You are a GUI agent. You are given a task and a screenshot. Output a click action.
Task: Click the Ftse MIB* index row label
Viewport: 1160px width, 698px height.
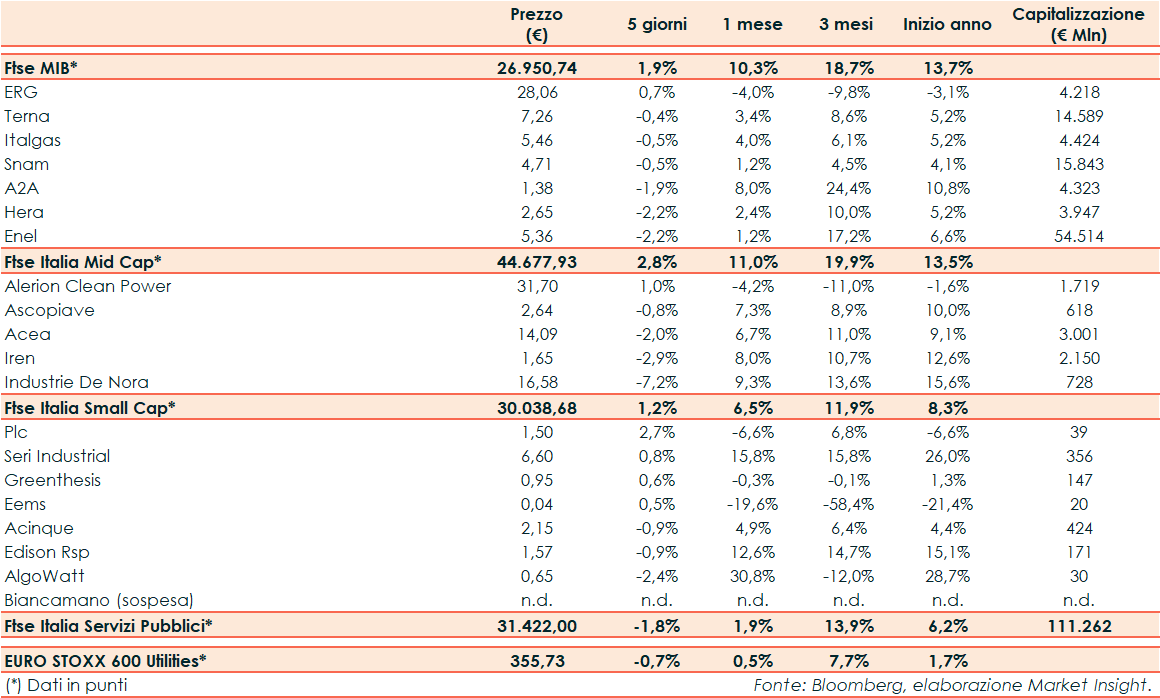[41, 68]
